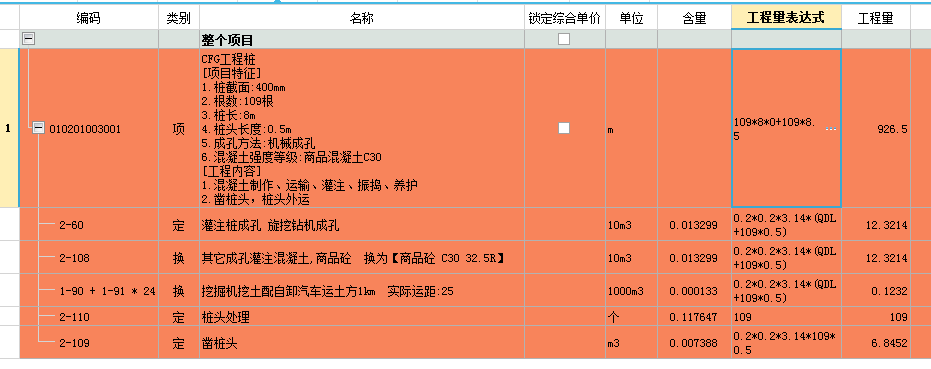Select expression 0.2*0.2*3.14*109*0.5
Image resolution: width=931 pixels, height=369 pixels.
[x=786, y=342]
